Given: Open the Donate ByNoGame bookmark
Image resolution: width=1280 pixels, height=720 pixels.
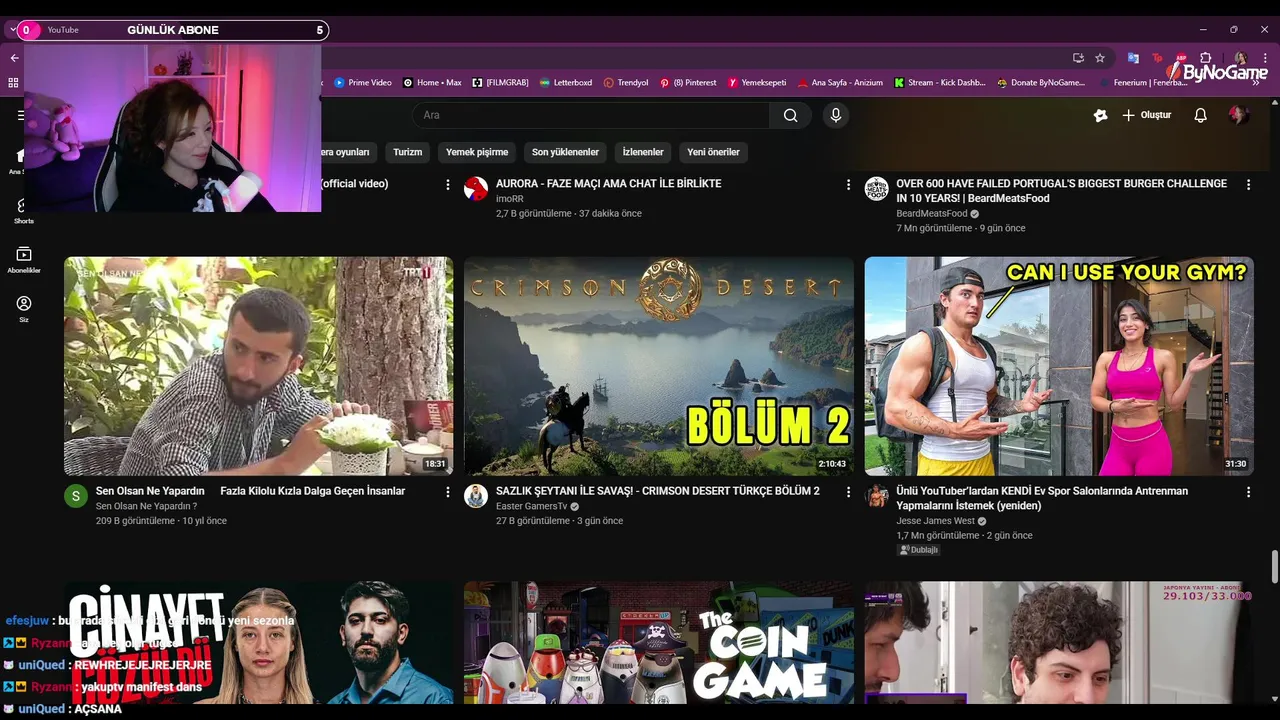Looking at the screenshot, I should [x=1040, y=83].
